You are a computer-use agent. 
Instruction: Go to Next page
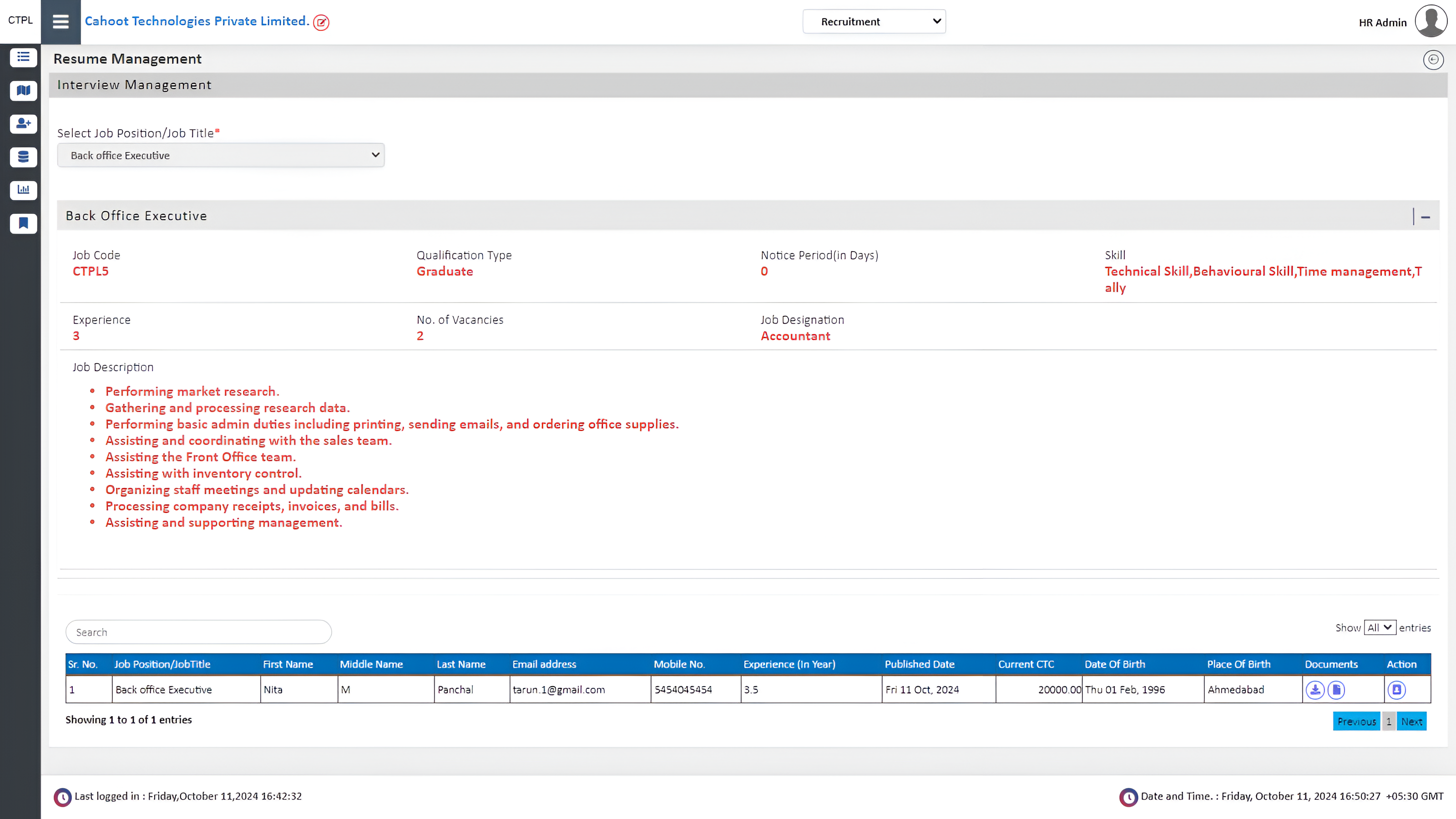point(1411,721)
